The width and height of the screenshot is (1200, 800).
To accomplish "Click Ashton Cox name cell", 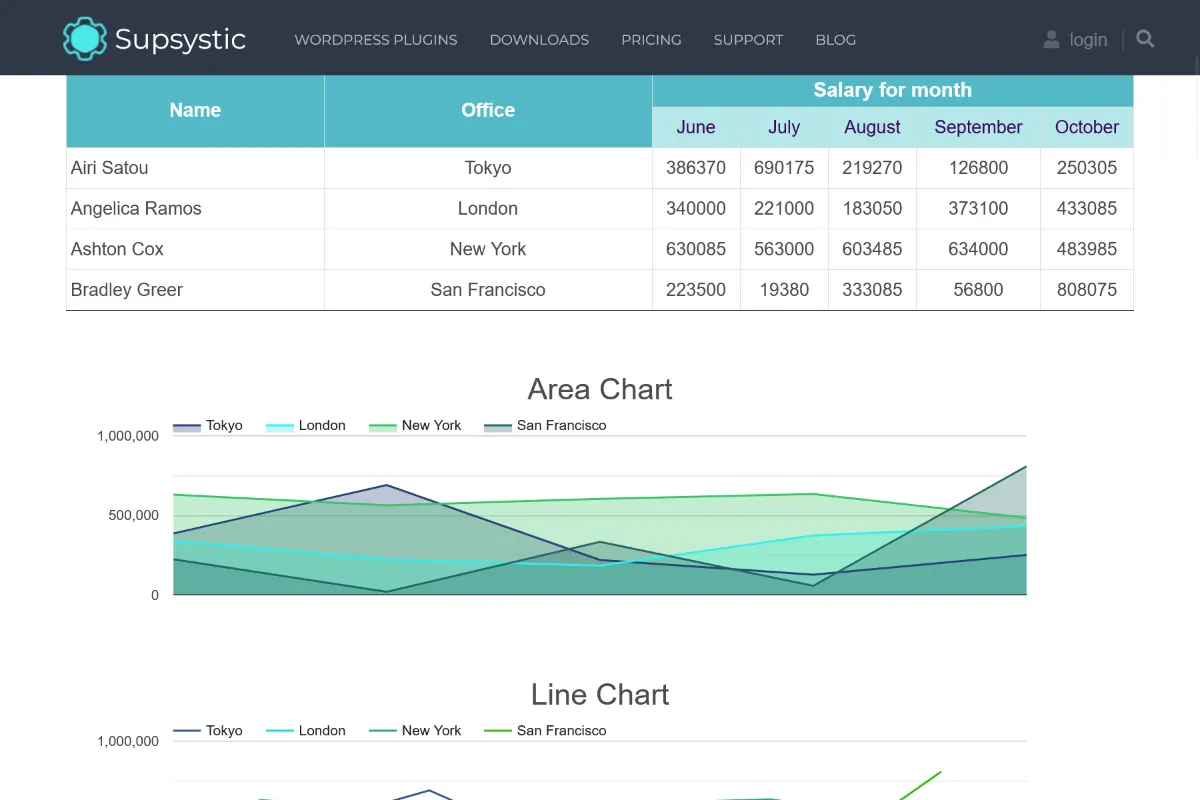I will click(x=117, y=249).
